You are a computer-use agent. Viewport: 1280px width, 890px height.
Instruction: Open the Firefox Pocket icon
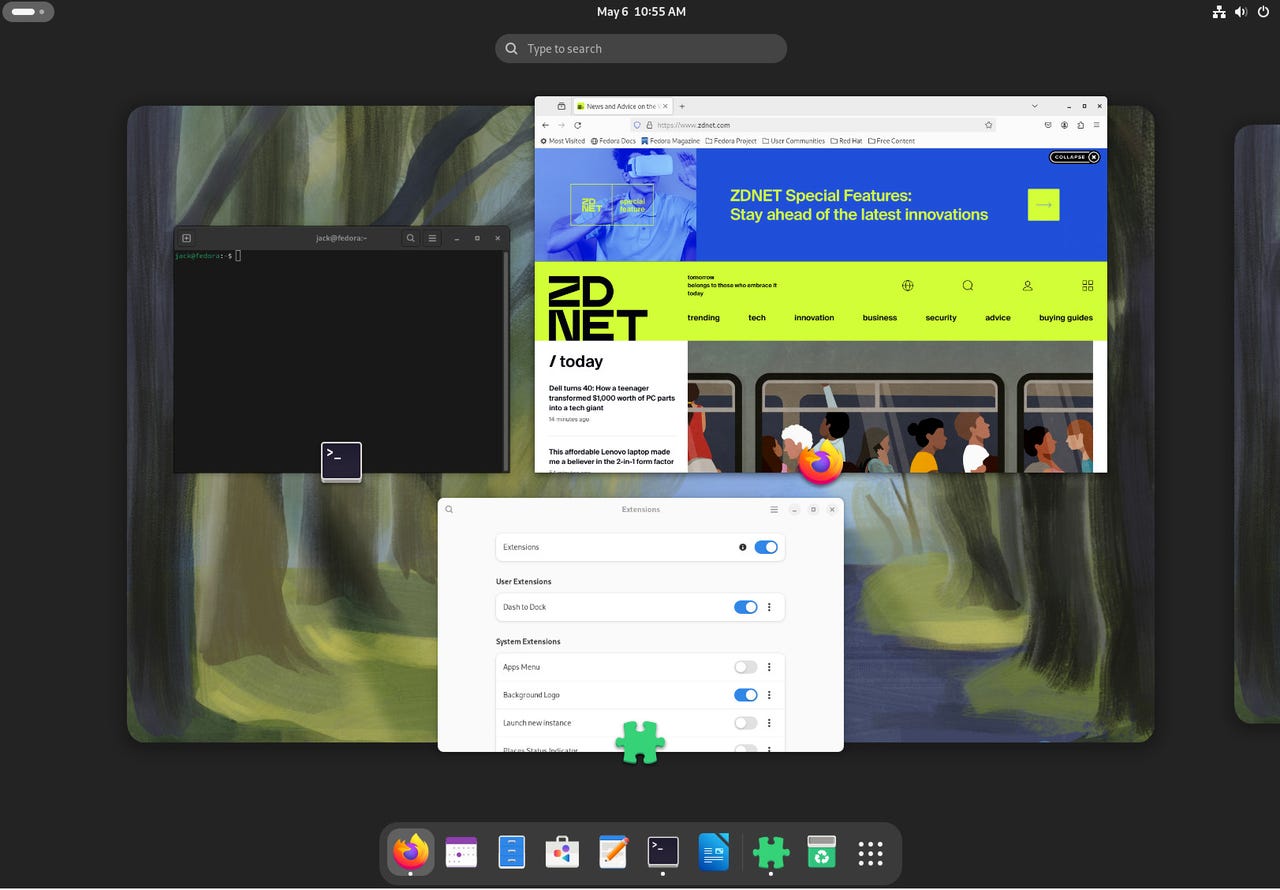tap(1048, 125)
